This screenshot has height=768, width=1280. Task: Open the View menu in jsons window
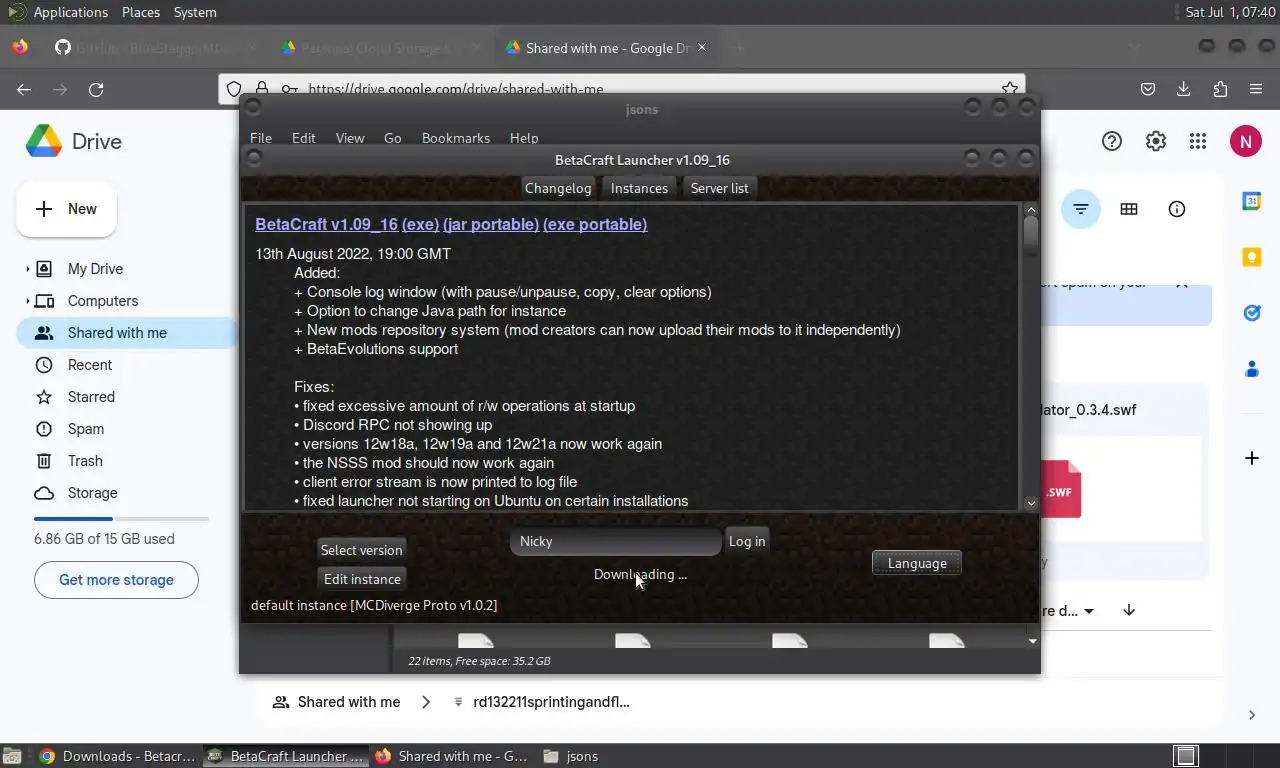tap(350, 138)
